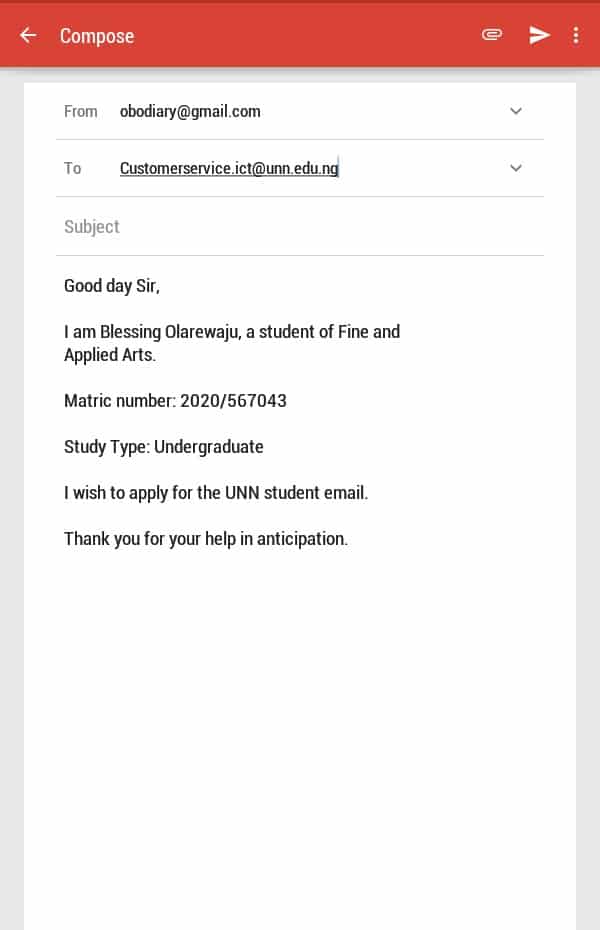Click the Matric number 2020/567043 line

click(x=175, y=401)
